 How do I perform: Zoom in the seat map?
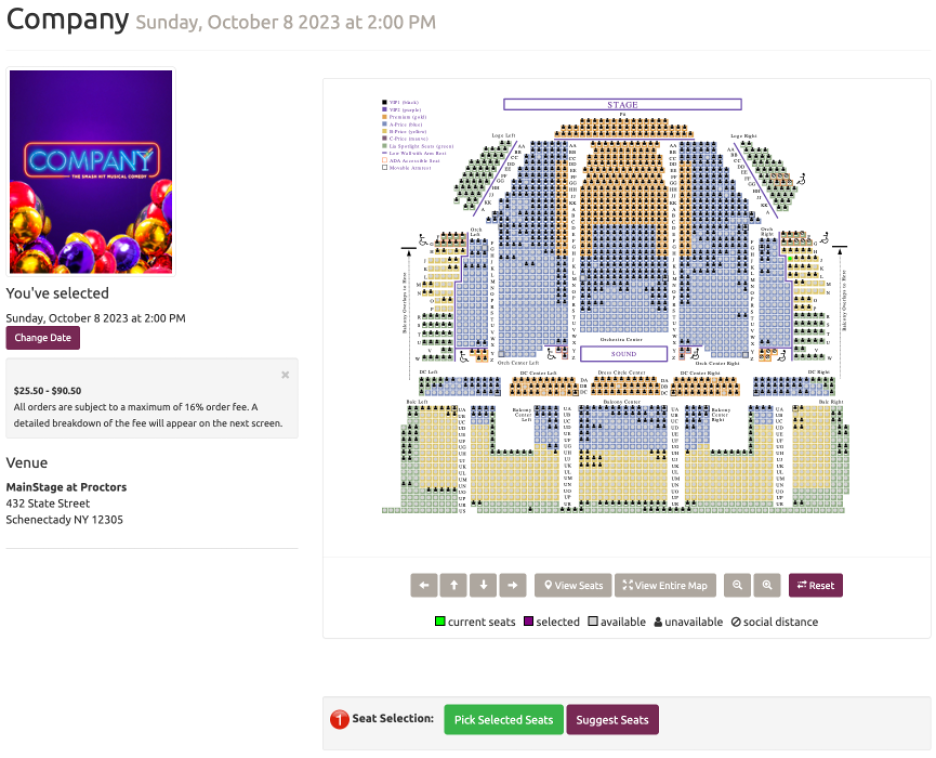767,585
